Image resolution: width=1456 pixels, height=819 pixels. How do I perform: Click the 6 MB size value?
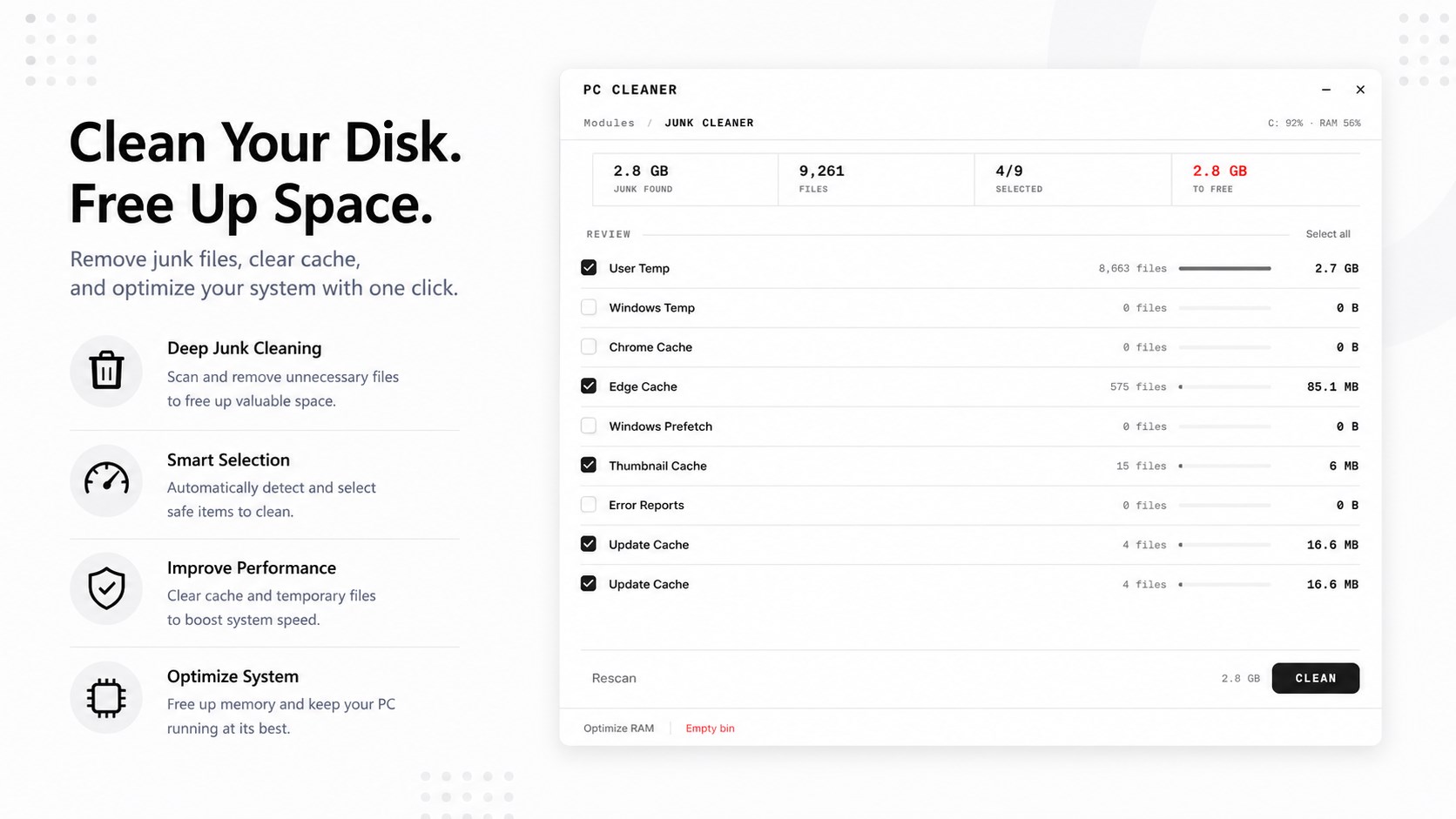point(1344,466)
